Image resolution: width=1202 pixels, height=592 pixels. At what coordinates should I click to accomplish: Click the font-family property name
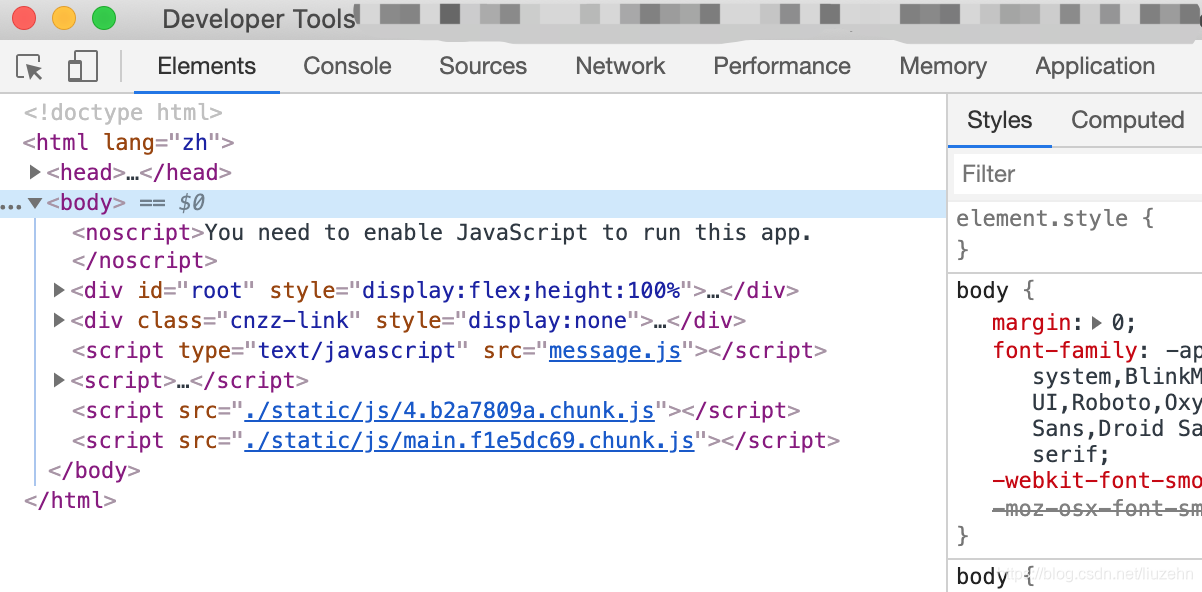tap(1064, 351)
